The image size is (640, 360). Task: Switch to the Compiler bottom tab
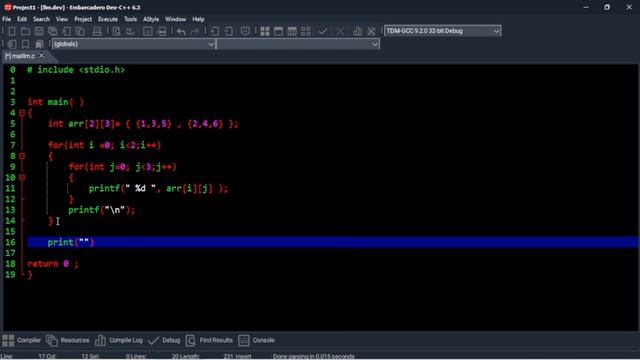click(22, 340)
